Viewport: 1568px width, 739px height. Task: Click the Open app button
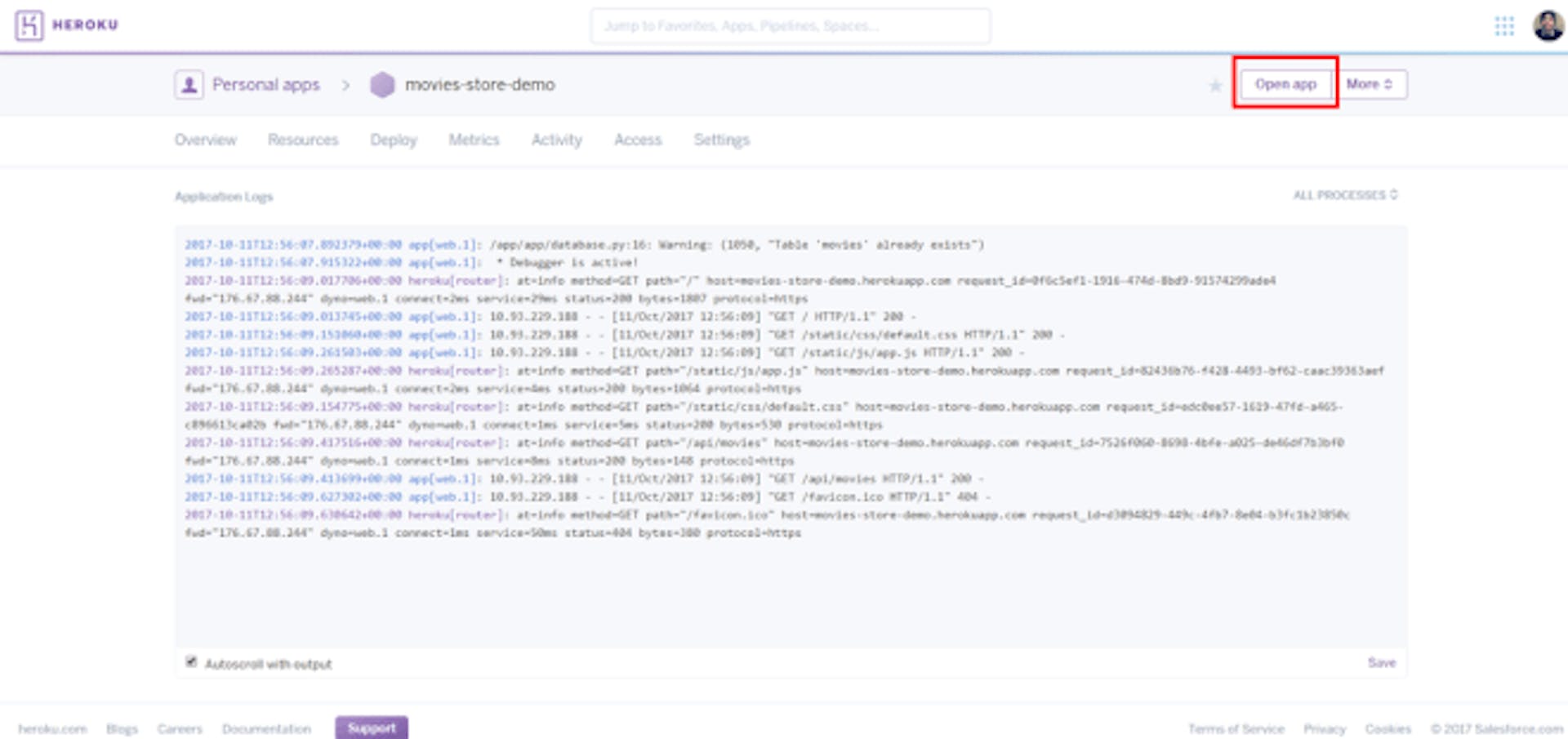point(1285,84)
